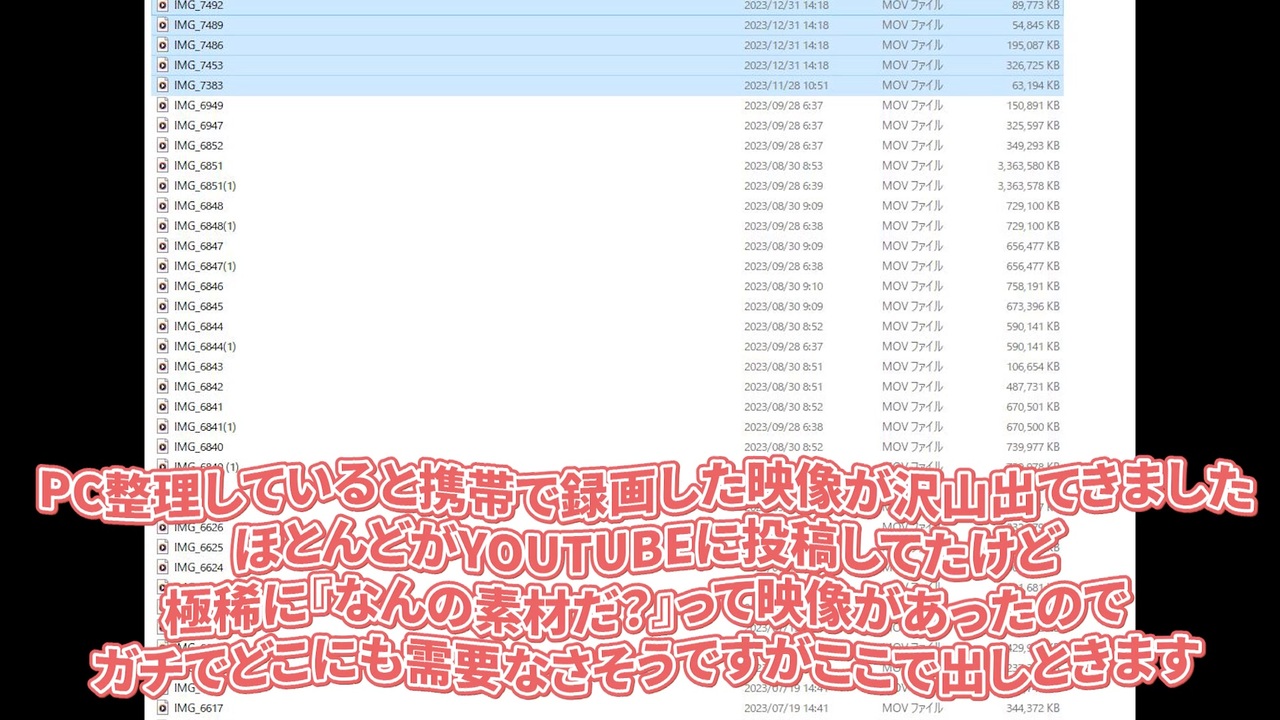Click the IMG_6841(1) file name
1280x720 pixels.
pyautogui.click(x=205, y=426)
